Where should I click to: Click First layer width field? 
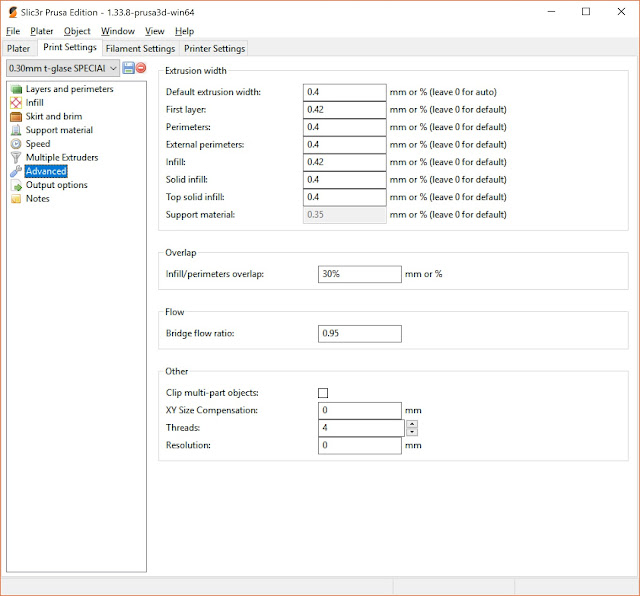(344, 110)
